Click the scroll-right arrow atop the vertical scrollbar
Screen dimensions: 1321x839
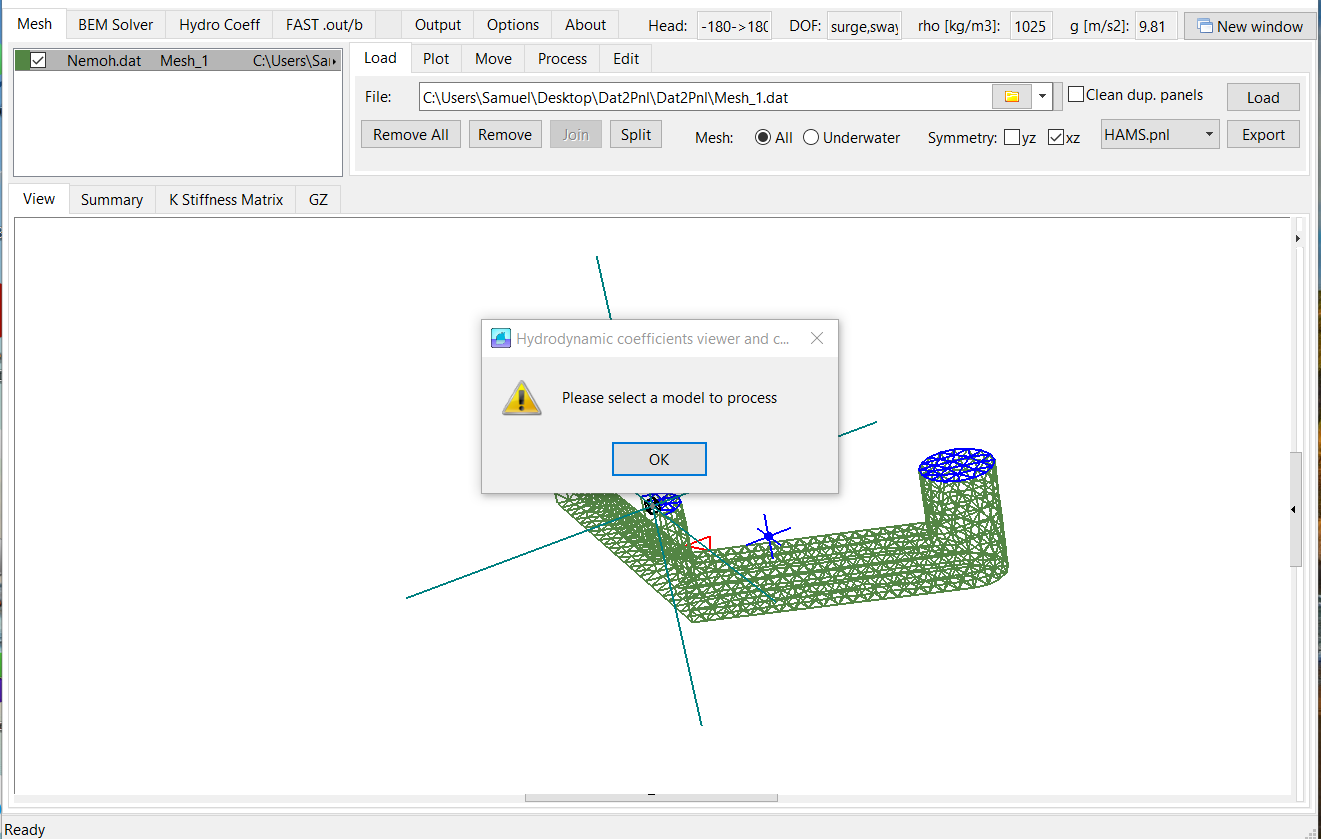[1297, 238]
